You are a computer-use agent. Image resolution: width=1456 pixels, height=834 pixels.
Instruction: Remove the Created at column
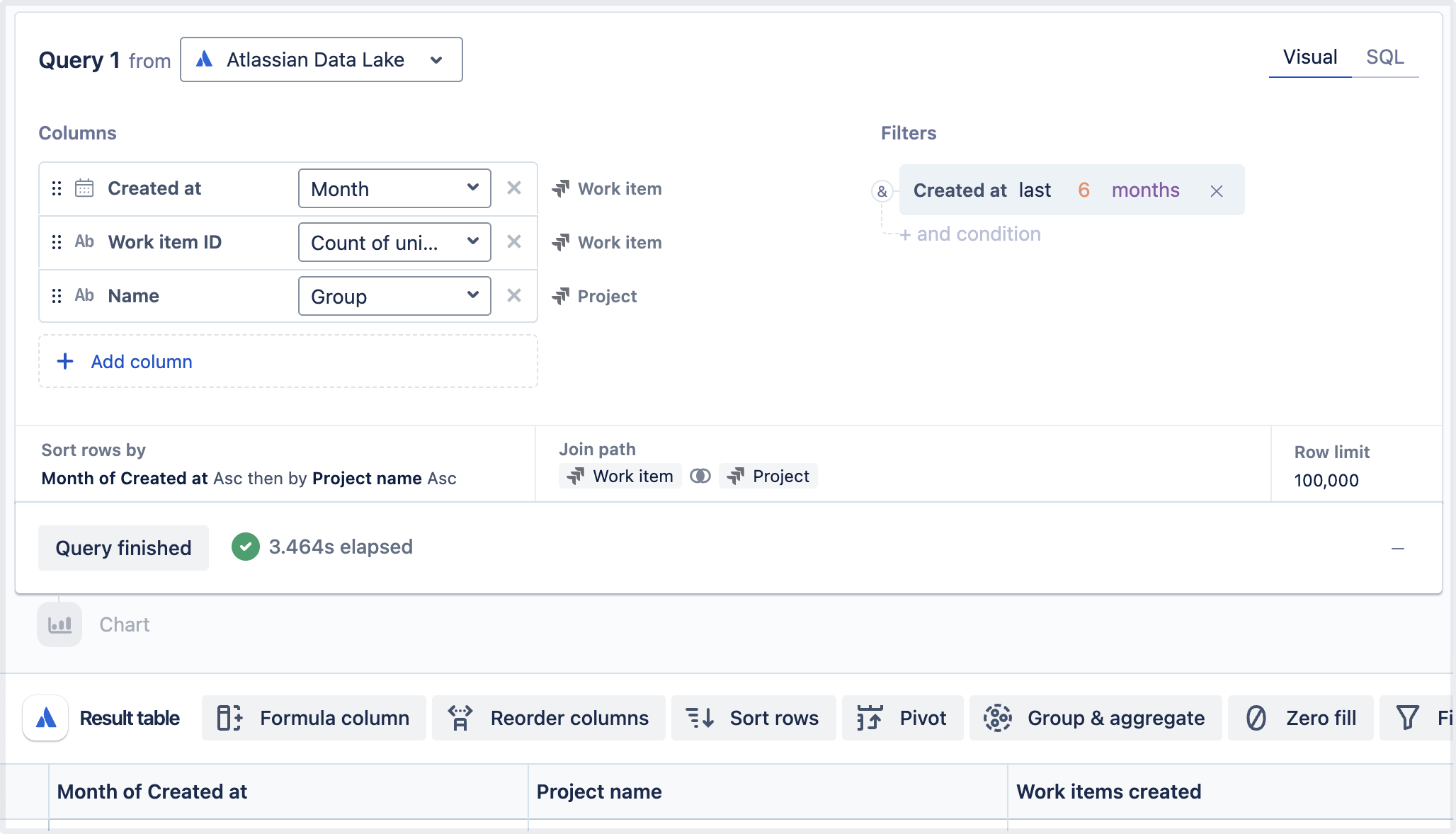[514, 188]
